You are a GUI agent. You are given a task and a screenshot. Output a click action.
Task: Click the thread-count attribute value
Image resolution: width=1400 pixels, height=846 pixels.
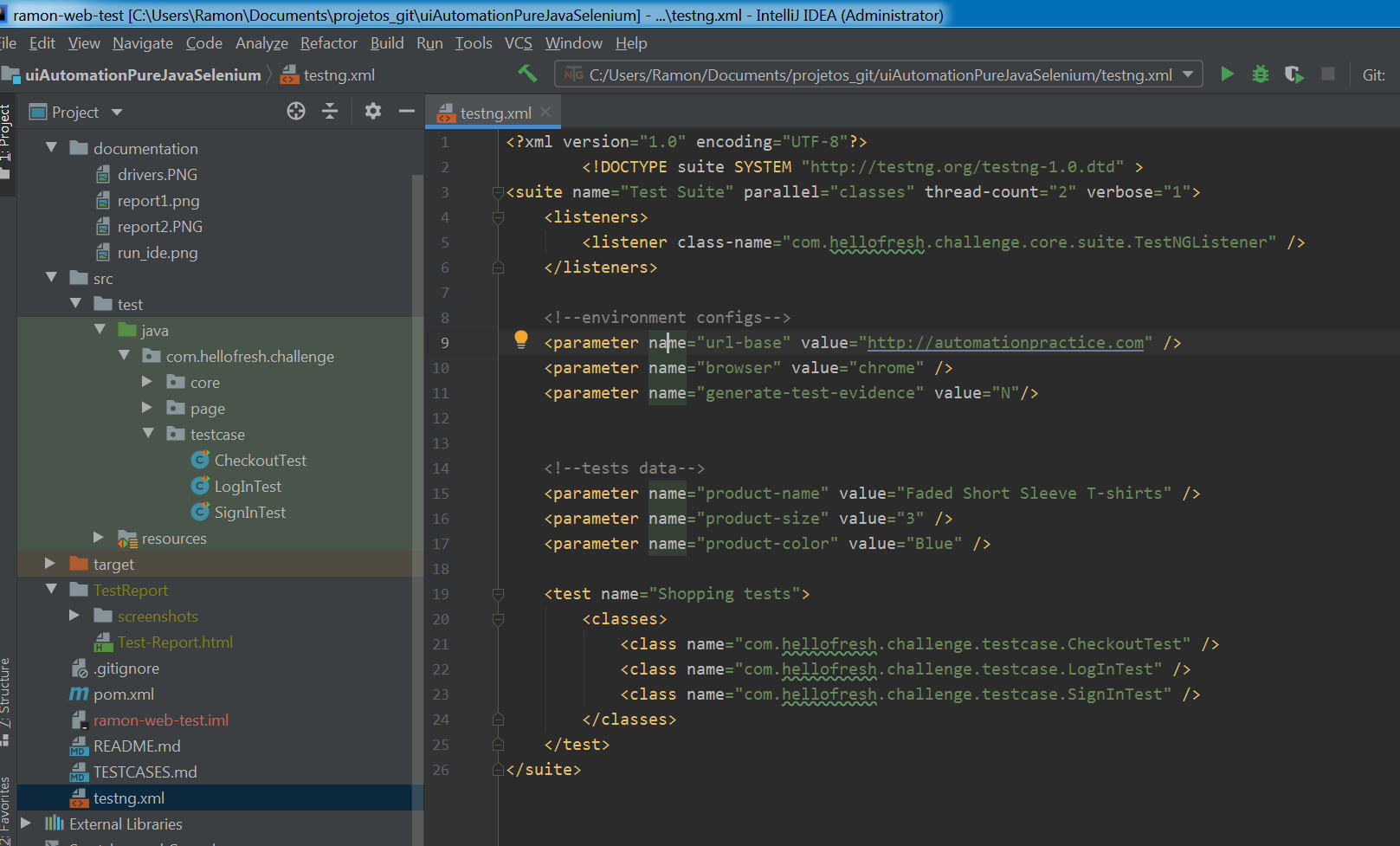click(1062, 192)
